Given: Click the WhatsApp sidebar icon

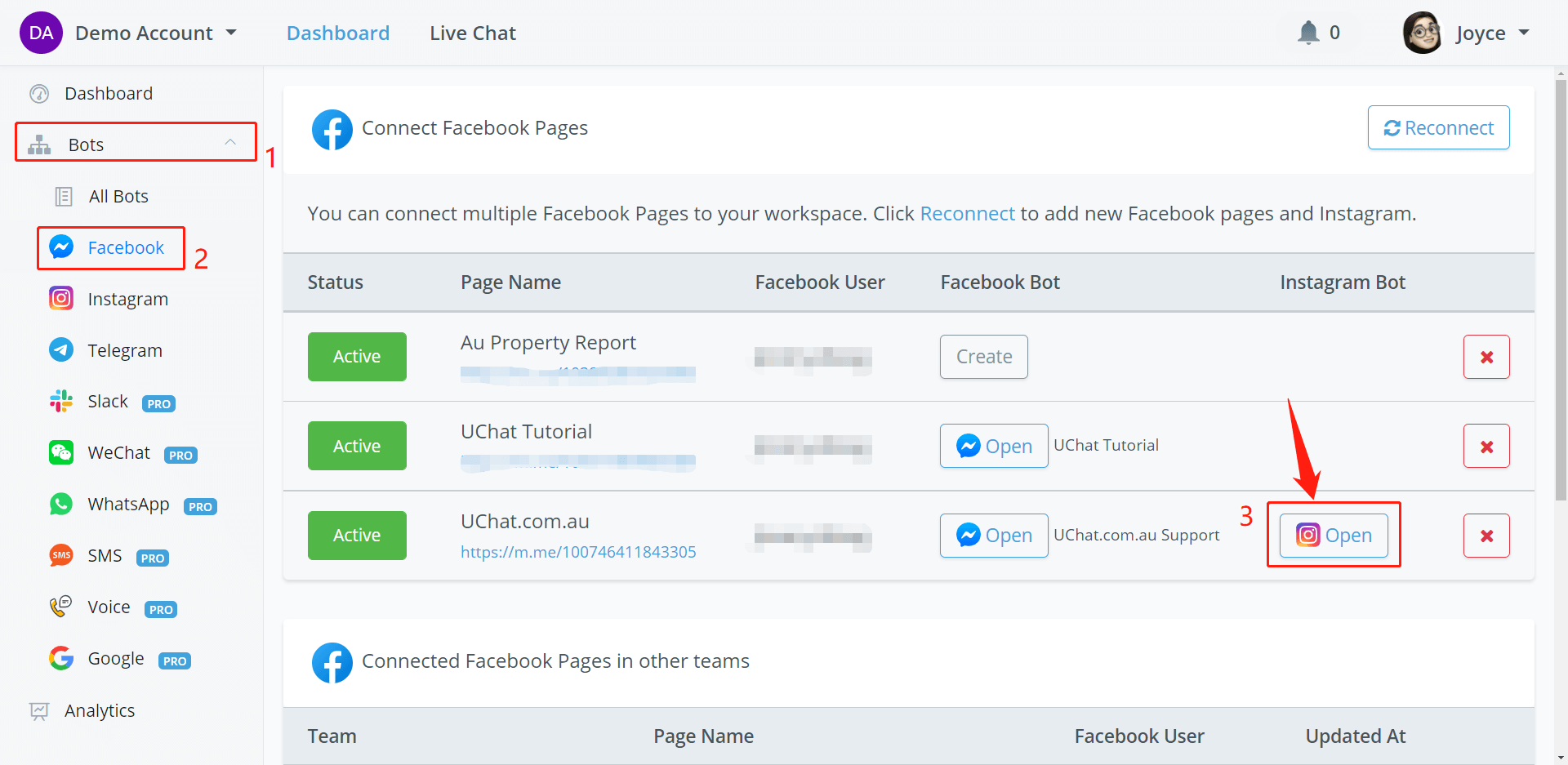Looking at the screenshot, I should [x=61, y=504].
